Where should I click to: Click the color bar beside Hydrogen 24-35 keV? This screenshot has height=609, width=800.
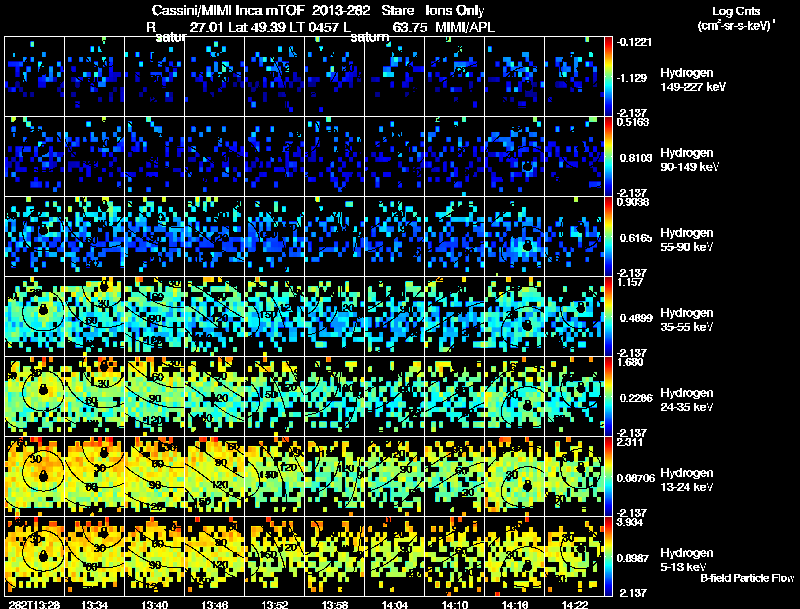tap(608, 397)
